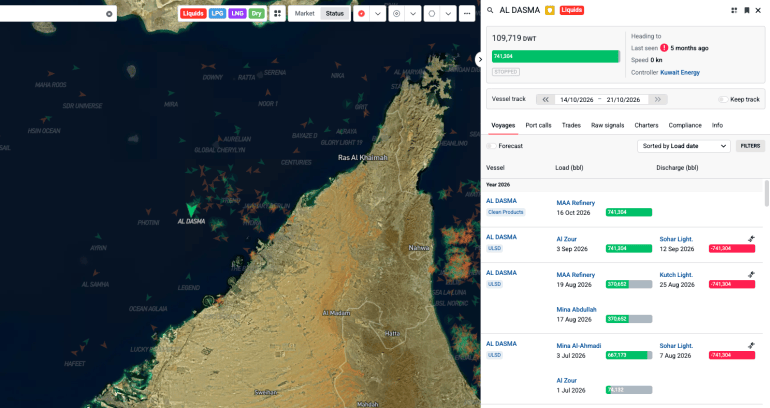Click the red Last seen warning icon
770x408 pixels.
(664, 48)
